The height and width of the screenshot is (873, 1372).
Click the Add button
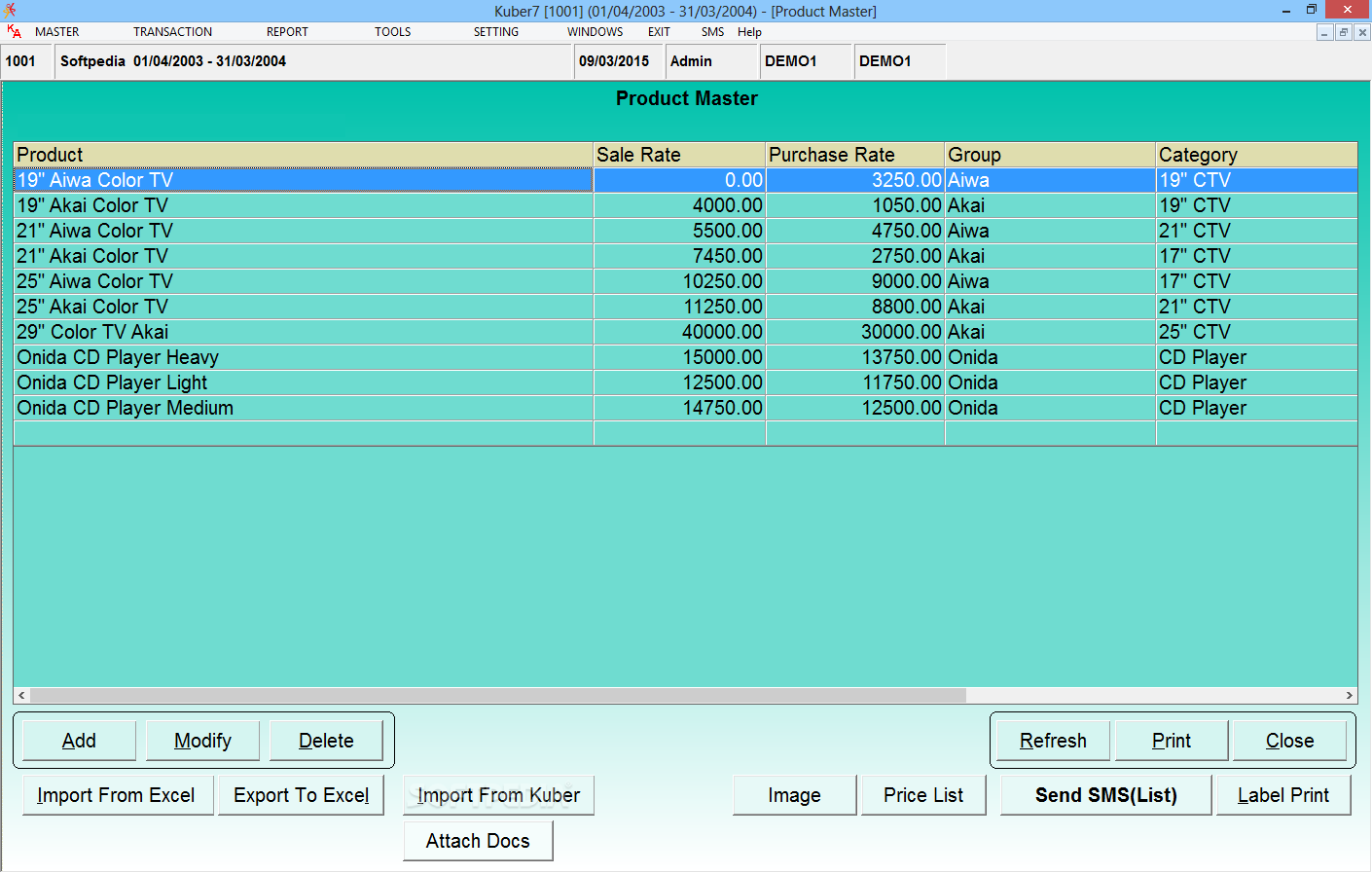[x=79, y=741]
